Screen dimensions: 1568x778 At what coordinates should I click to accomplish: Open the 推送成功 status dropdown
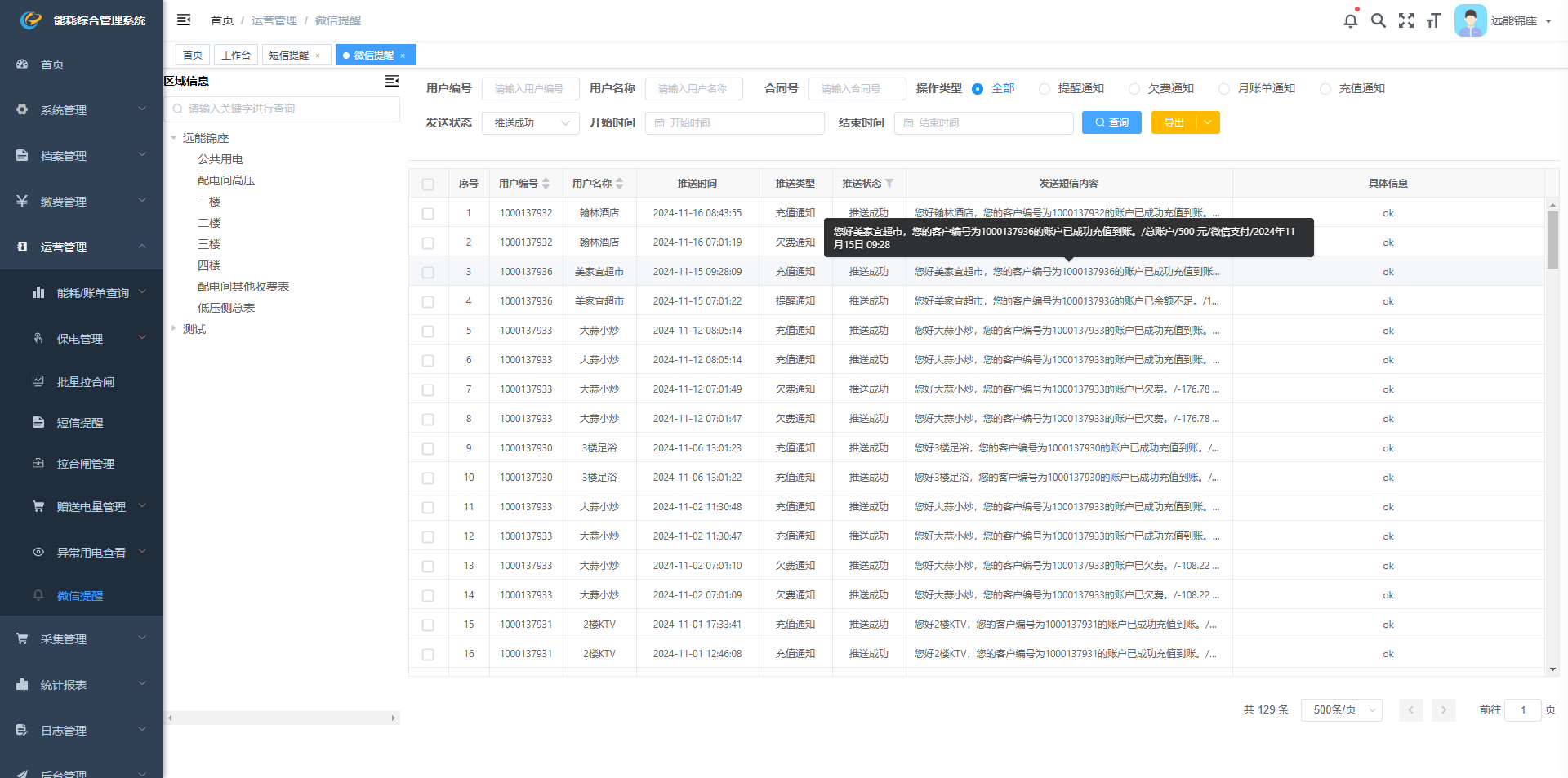click(x=531, y=123)
